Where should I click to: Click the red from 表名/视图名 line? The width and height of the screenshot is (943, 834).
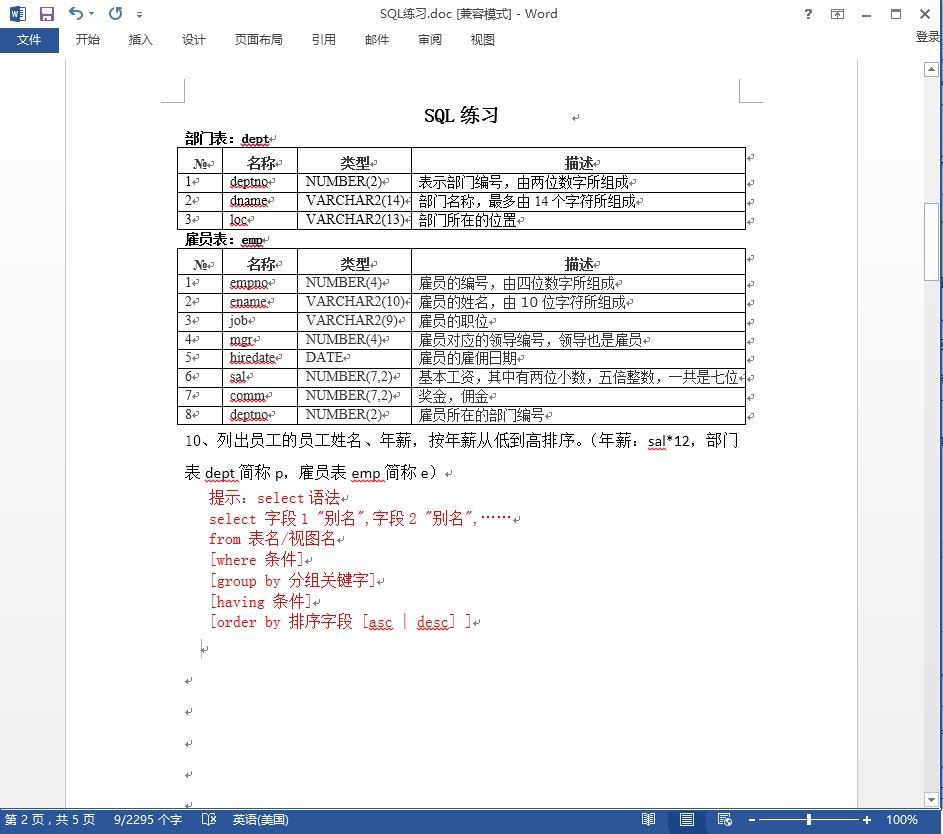tap(272, 539)
